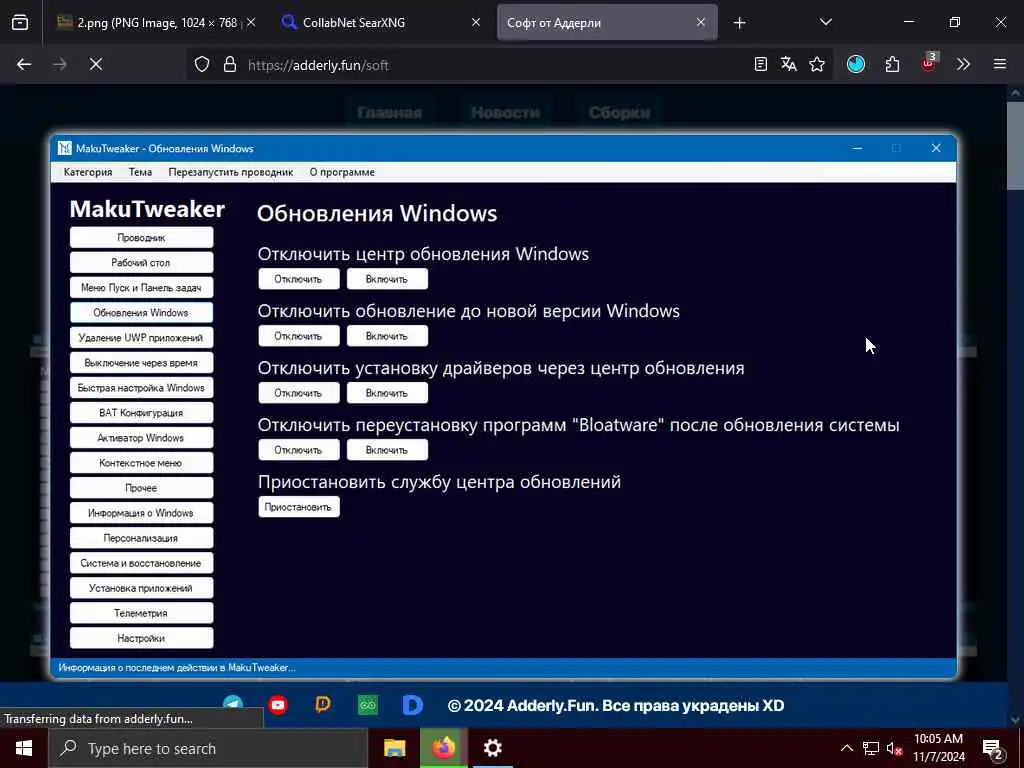Screen dimensions: 1024x768
Task: Open Настройки category in sidebar
Action: click(x=142, y=638)
